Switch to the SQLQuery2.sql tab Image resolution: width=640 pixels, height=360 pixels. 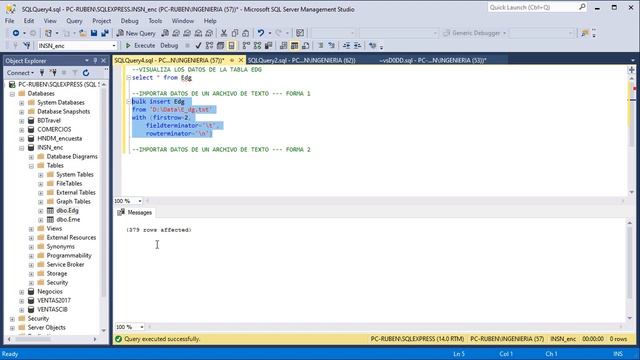coord(301,60)
